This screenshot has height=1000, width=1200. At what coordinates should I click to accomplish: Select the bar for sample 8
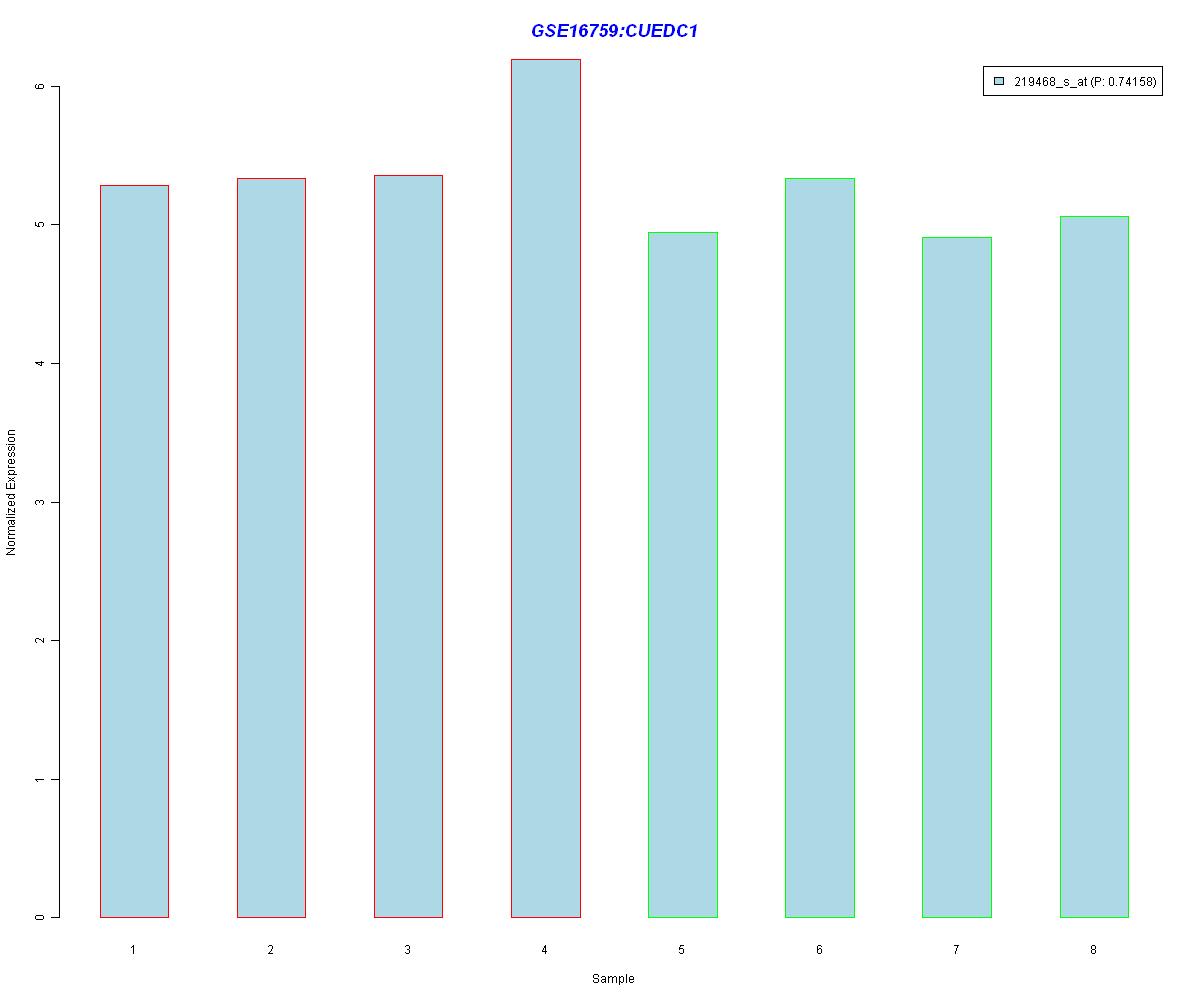point(1094,567)
